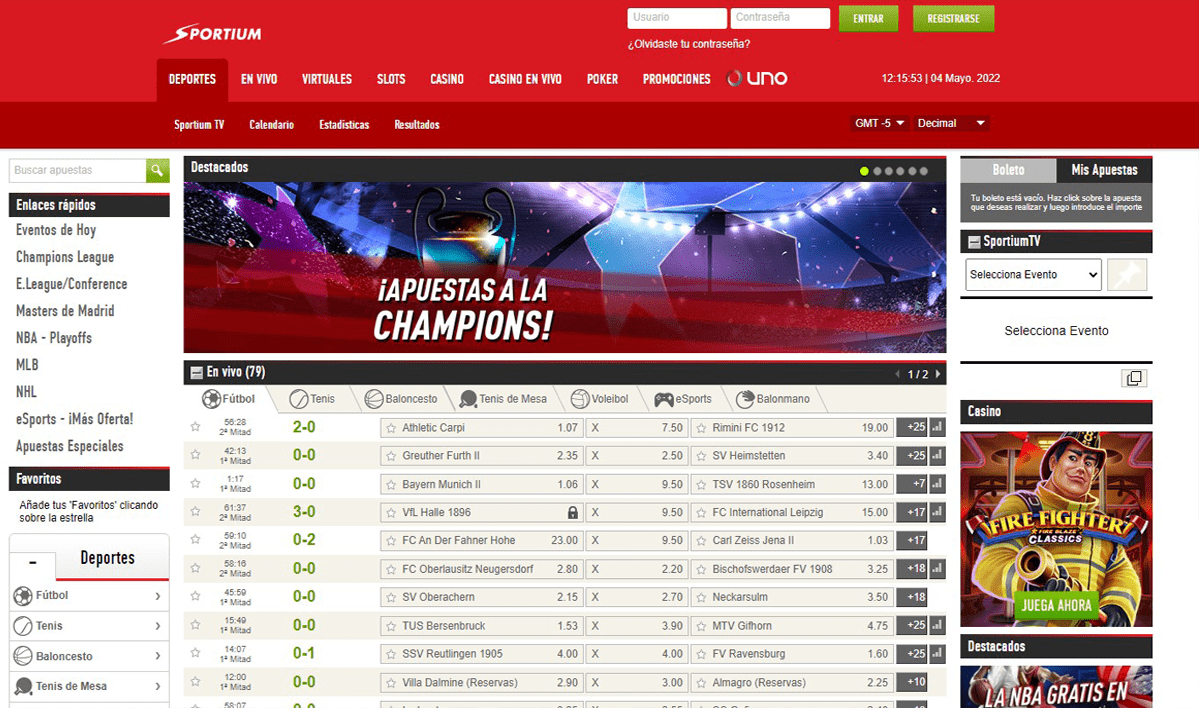Open stats chart icon for VfL Halle 1896 match
Screen dimensions: 1199x708
click(937, 512)
